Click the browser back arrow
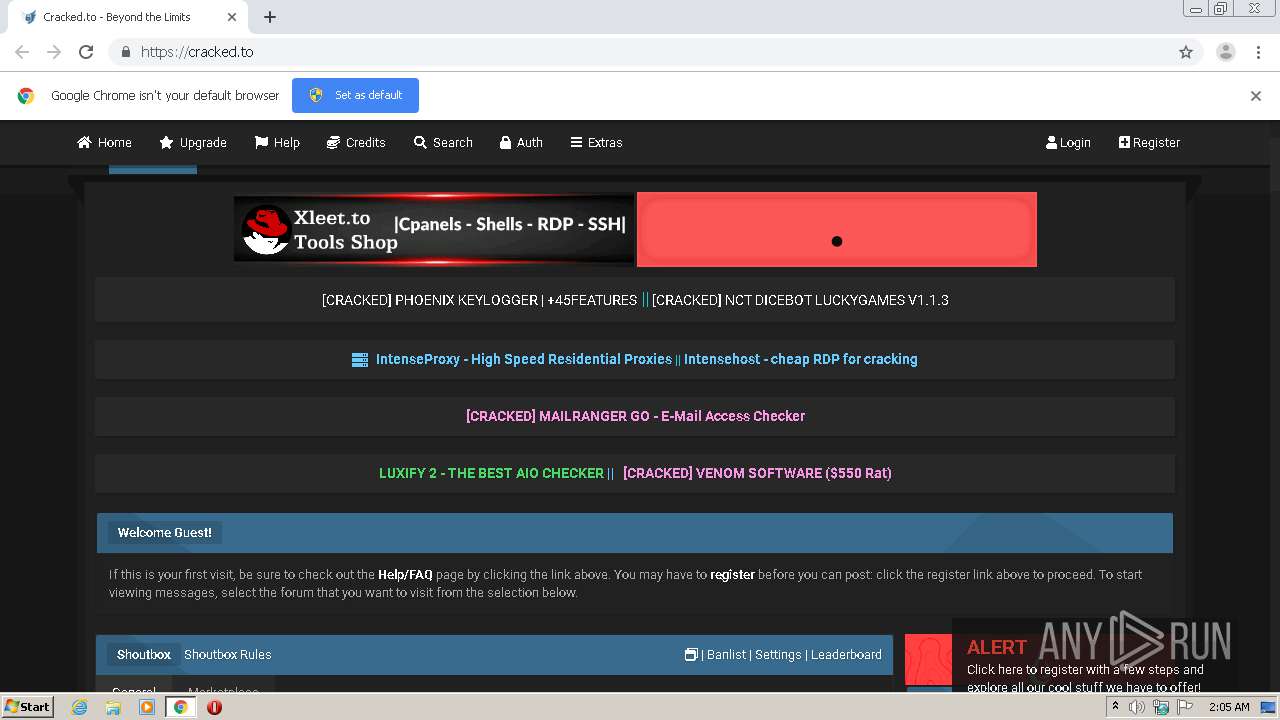The width and height of the screenshot is (1280, 720). tap(22, 52)
